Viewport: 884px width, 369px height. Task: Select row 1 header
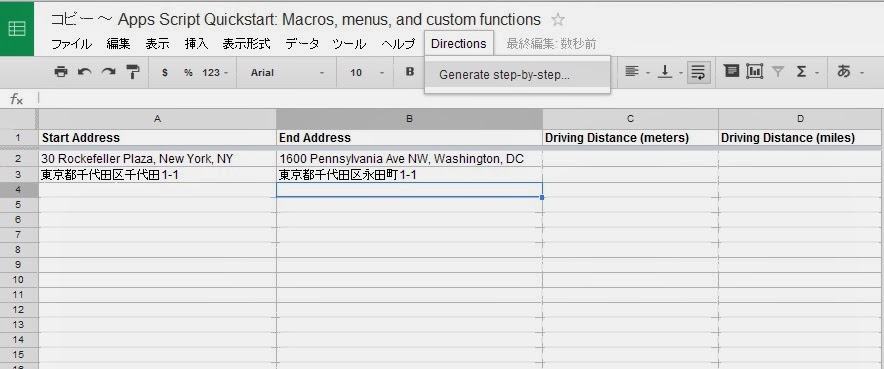coord(18,137)
